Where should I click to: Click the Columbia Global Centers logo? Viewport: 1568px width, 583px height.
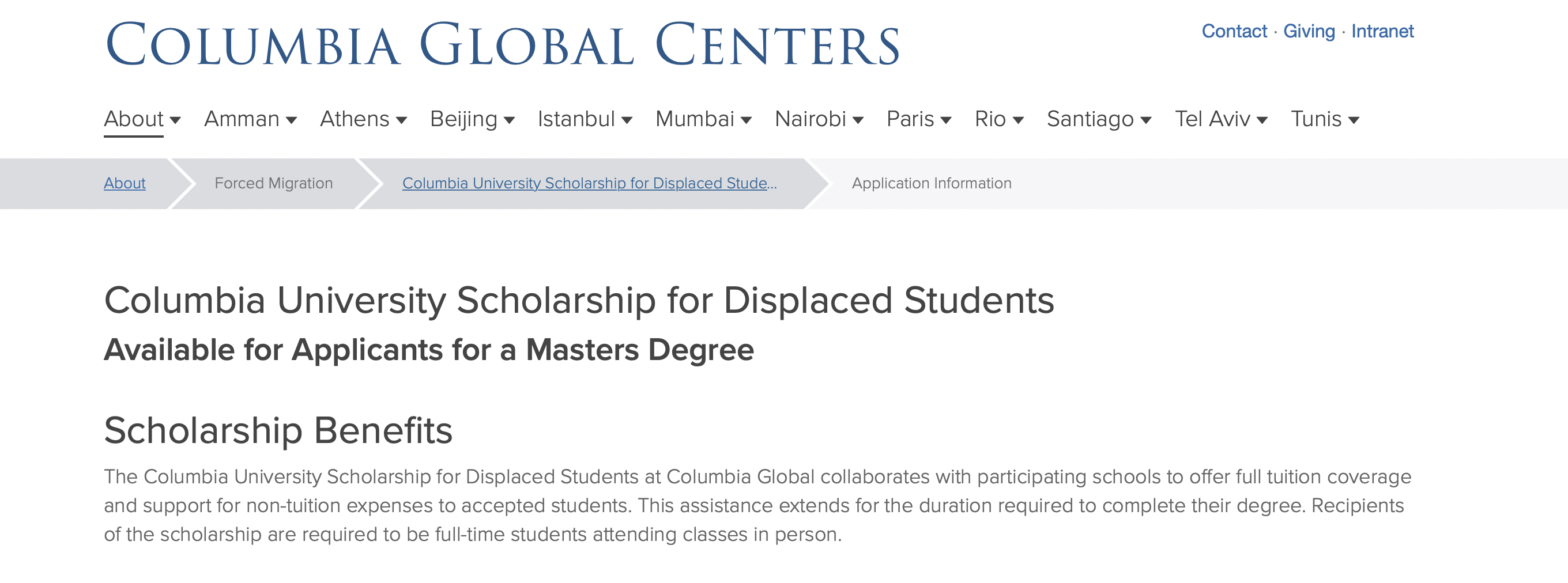coord(501,43)
